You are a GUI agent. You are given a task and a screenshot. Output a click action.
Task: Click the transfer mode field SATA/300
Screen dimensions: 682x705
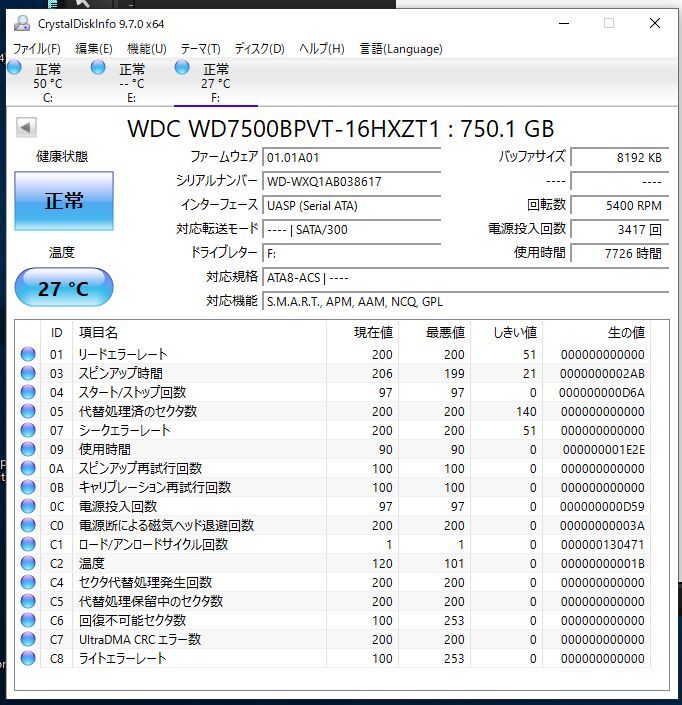click(x=352, y=230)
